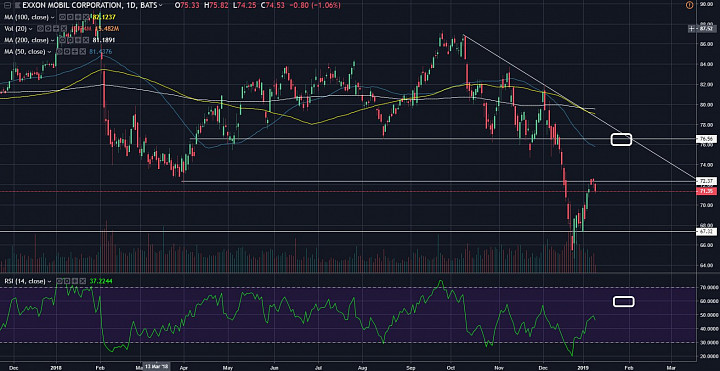This screenshot has height=371, width=720.
Task: Click the third legend icon for MA (200, close)
Action: click(x=78, y=40)
